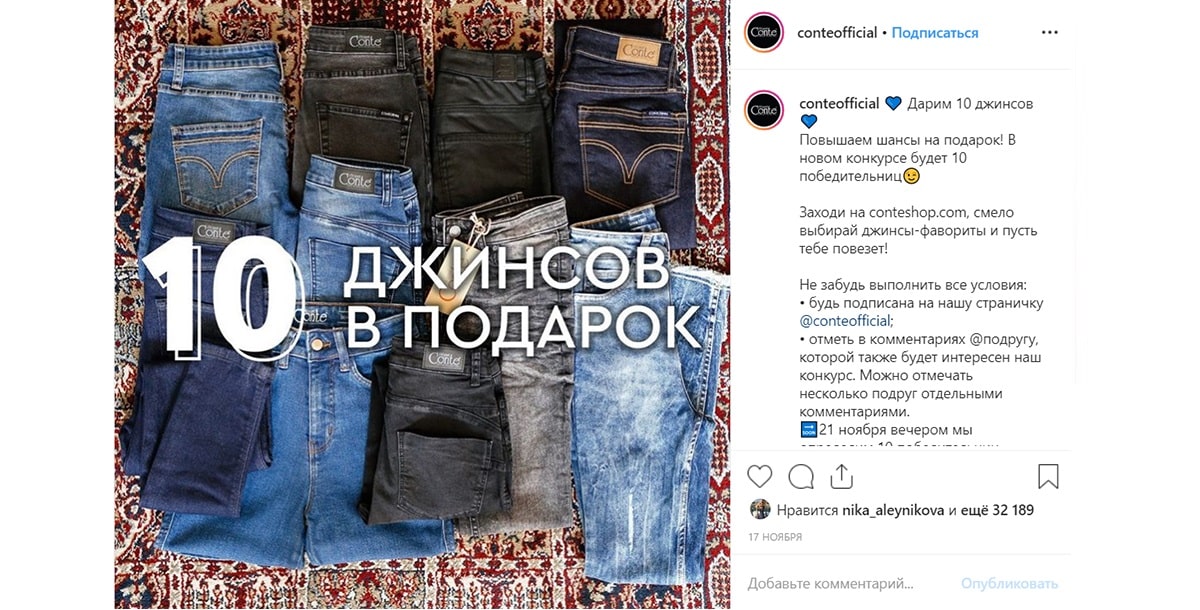Click the winking emoji after победительниц

[911, 176]
